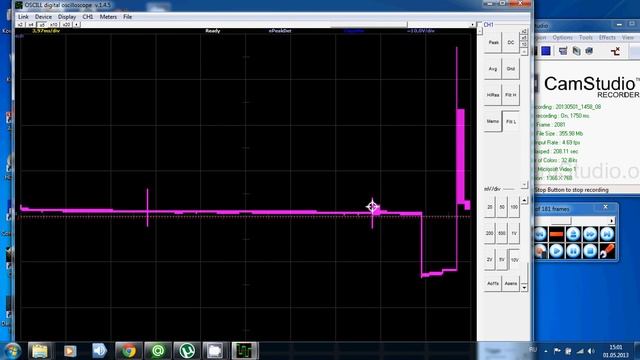Open the File menu in OSCILL
Image resolution: width=640 pixels, height=360 pixels.
[127, 17]
